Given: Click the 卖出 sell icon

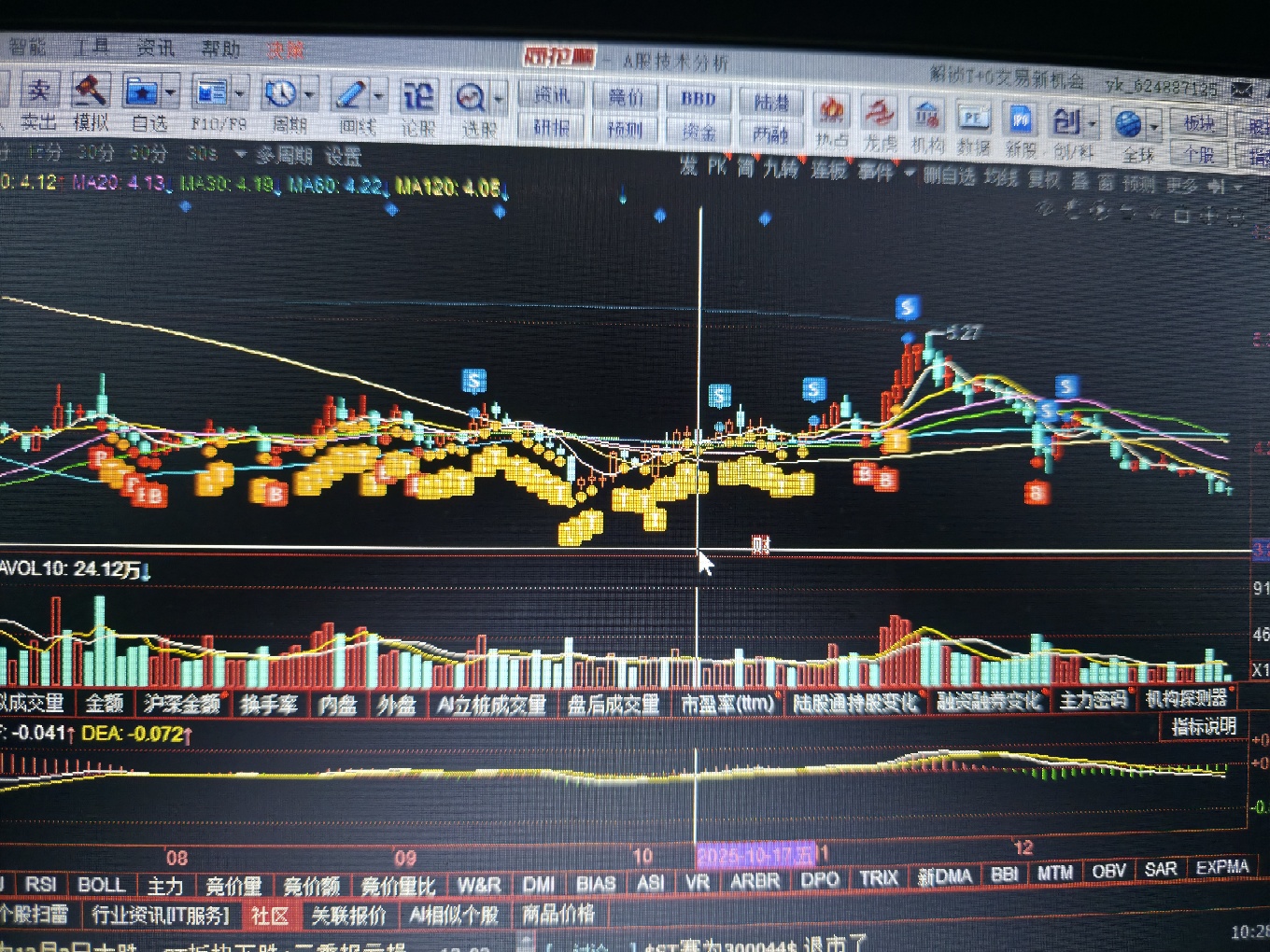Looking at the screenshot, I should tap(38, 91).
